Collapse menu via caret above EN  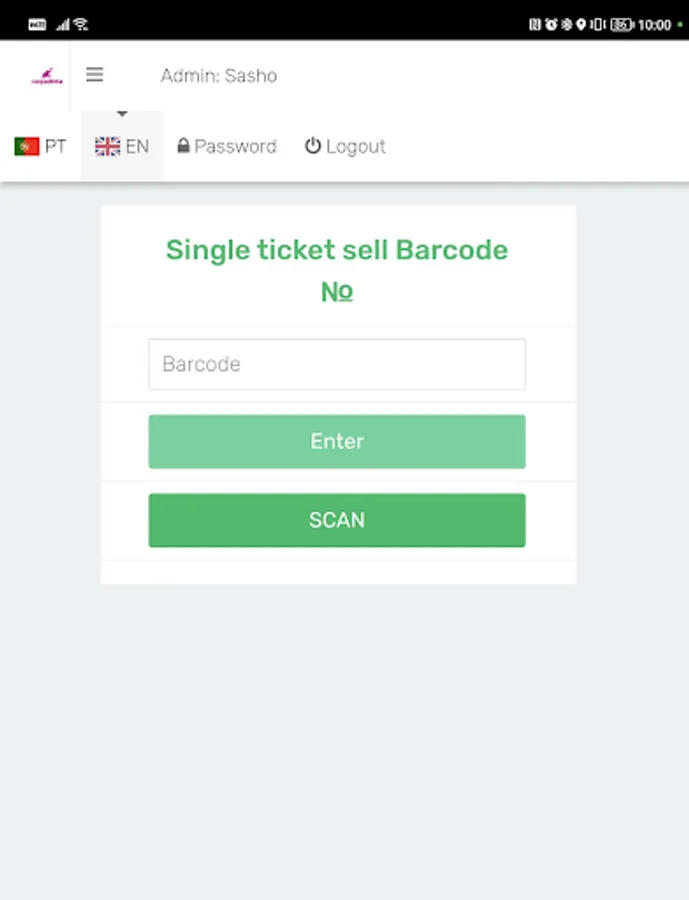pyautogui.click(x=122, y=114)
